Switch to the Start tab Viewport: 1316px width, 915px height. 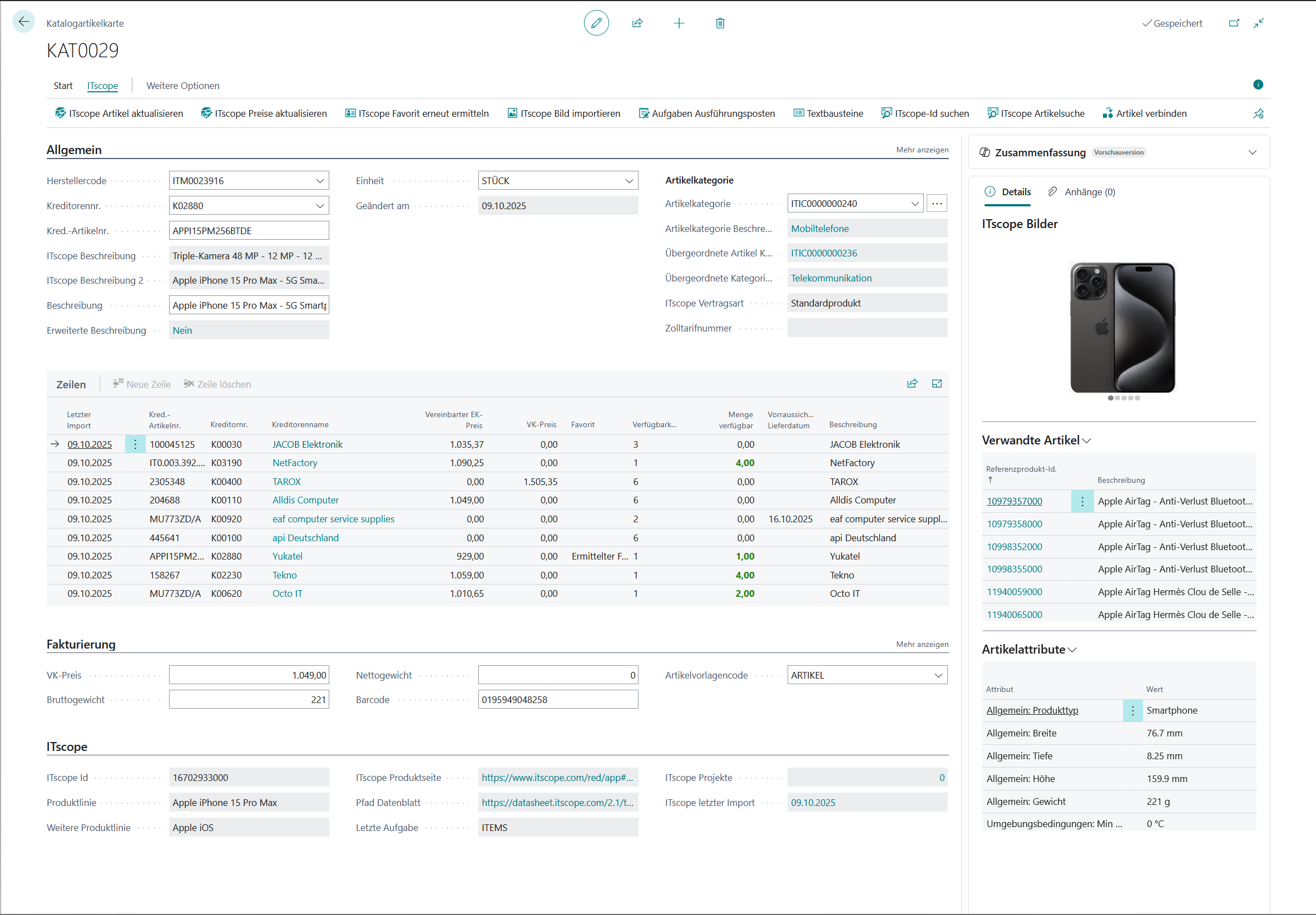[x=63, y=86]
